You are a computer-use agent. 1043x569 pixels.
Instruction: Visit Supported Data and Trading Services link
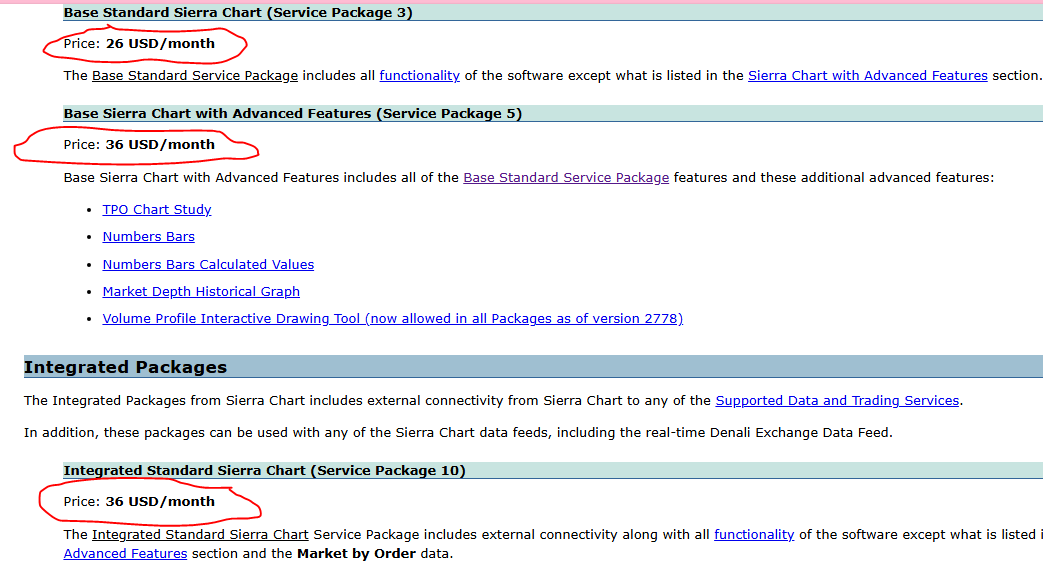tap(837, 401)
